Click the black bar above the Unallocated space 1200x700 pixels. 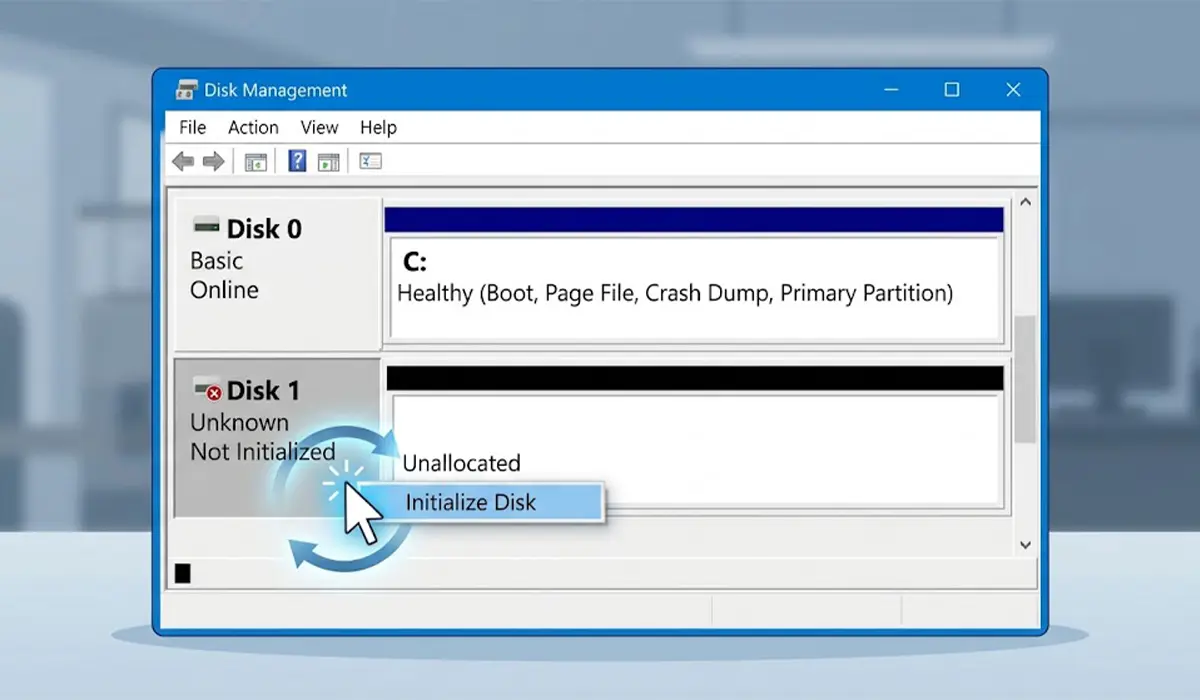694,378
